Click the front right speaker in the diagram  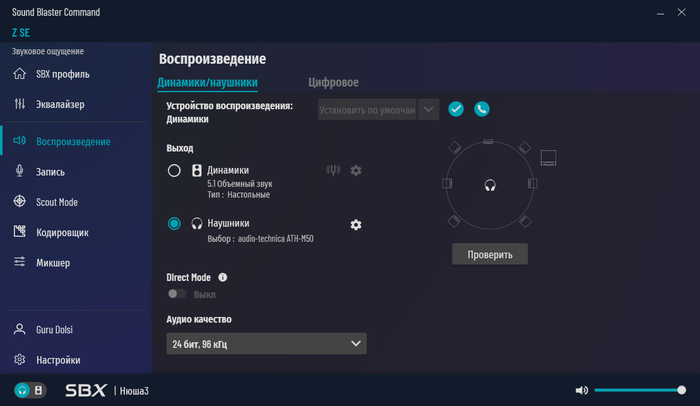click(x=525, y=148)
